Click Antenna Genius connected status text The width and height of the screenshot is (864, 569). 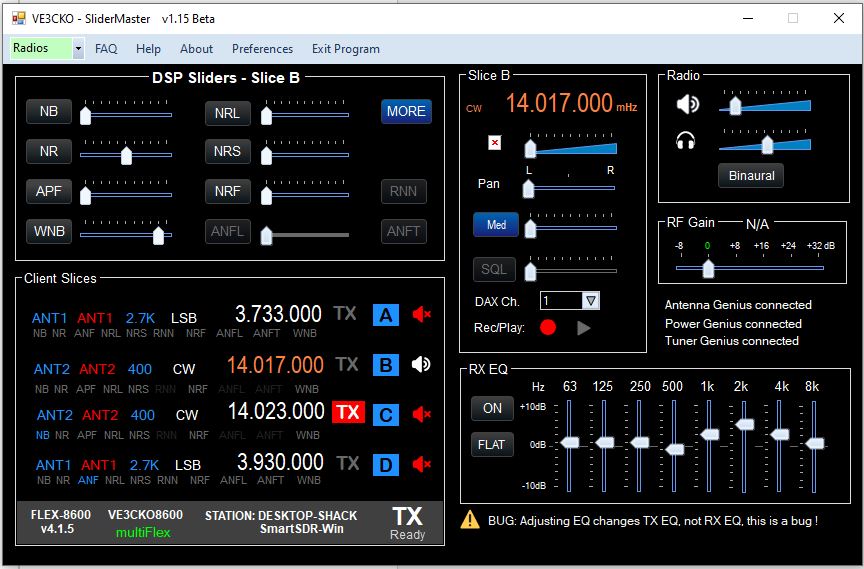click(738, 305)
